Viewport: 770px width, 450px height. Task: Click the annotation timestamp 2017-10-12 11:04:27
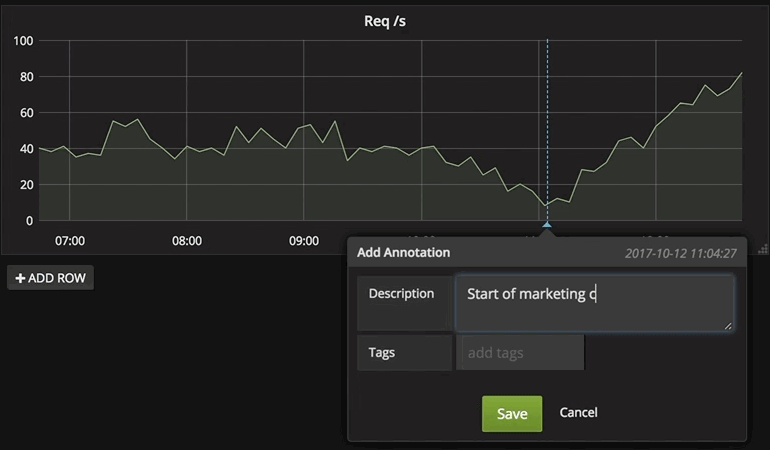pyautogui.click(x=680, y=254)
